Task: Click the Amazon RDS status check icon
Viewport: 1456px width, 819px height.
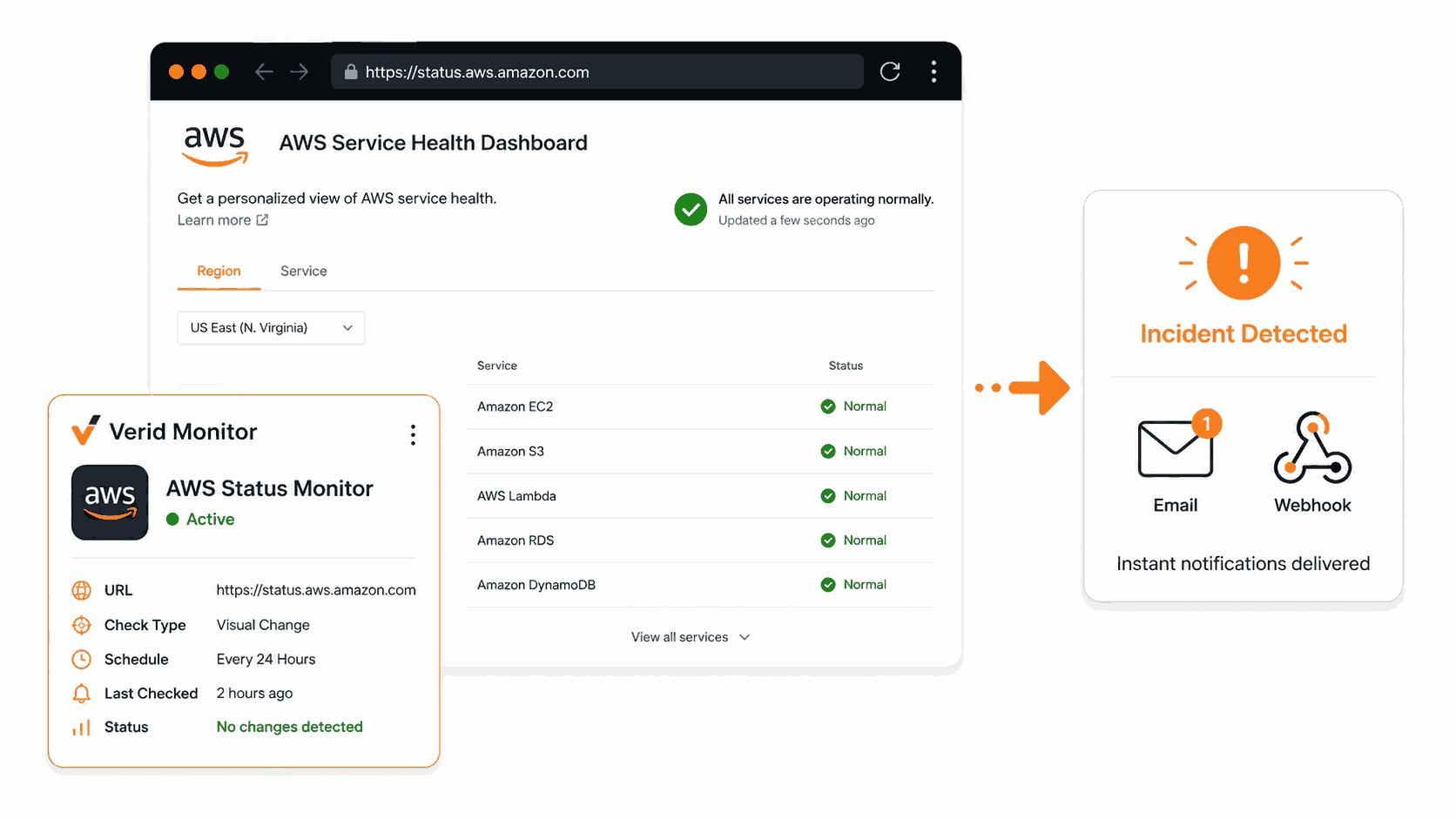Action: pos(828,540)
